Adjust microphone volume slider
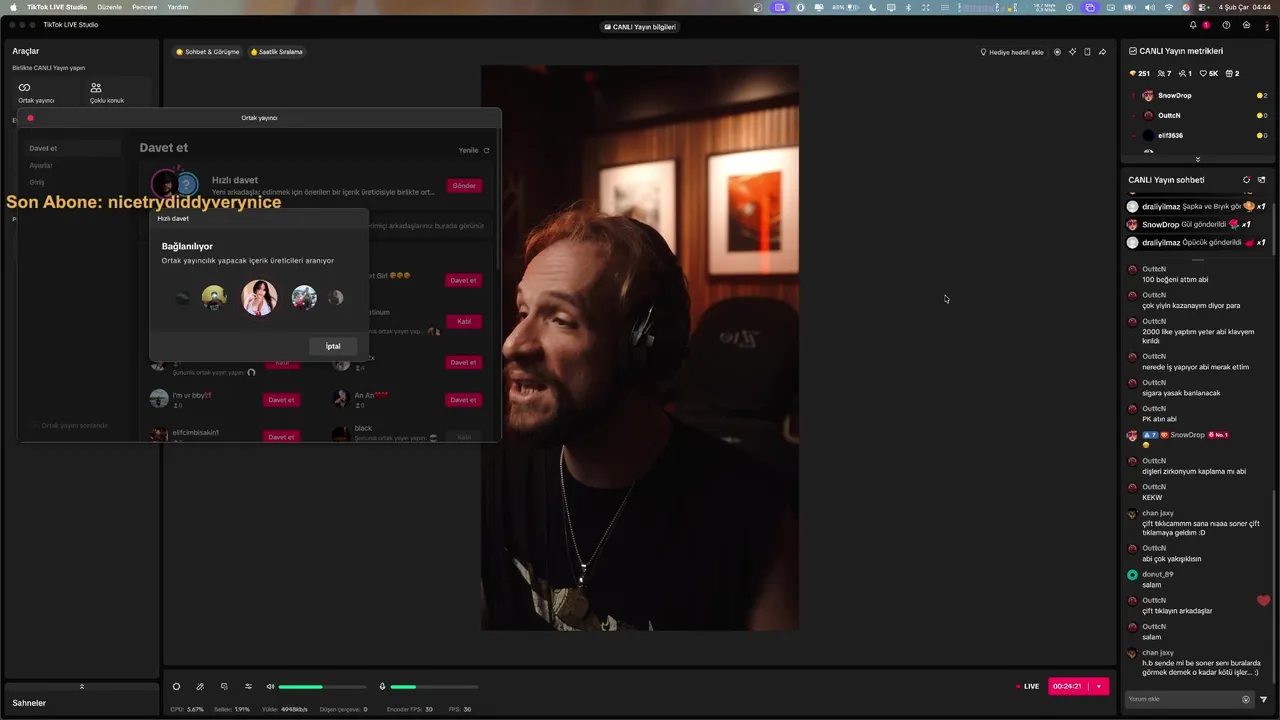The image size is (1280, 720). point(434,687)
